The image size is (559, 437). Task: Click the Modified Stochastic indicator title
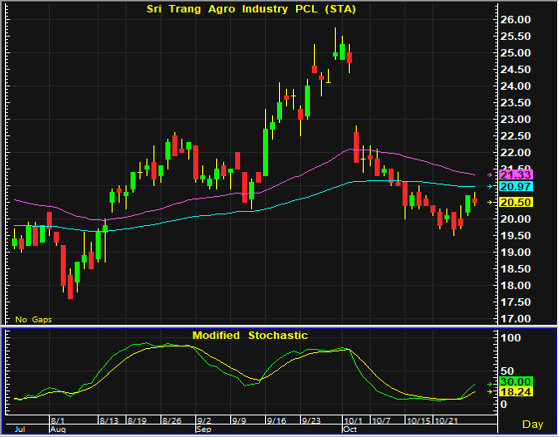(x=250, y=335)
